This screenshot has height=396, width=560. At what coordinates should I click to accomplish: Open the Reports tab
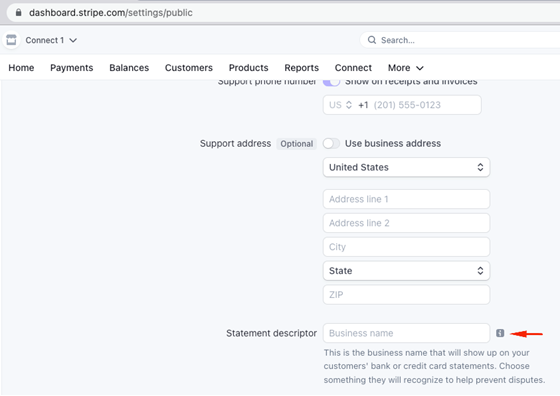click(x=301, y=68)
